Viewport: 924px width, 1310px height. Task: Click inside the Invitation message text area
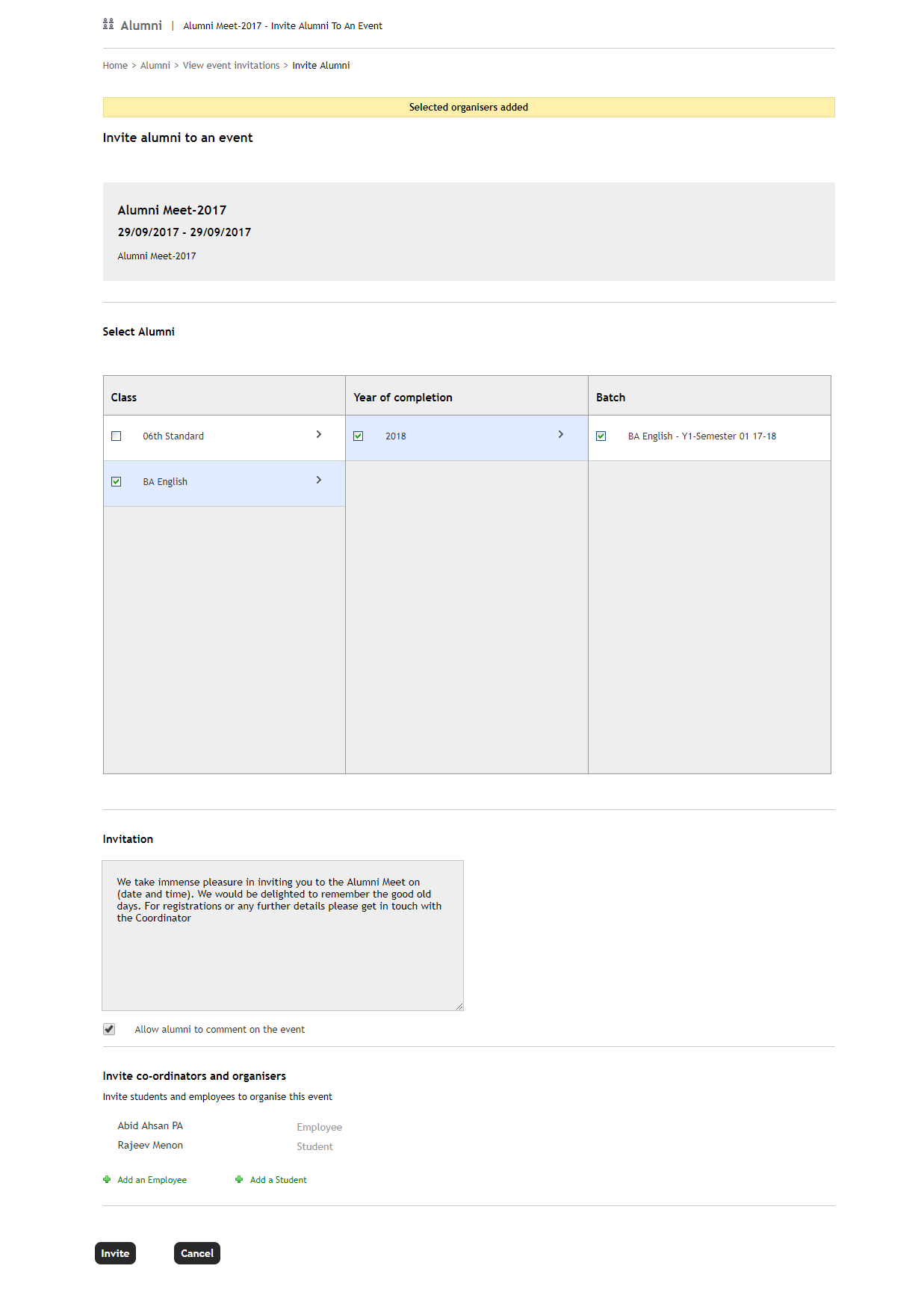[282, 957]
